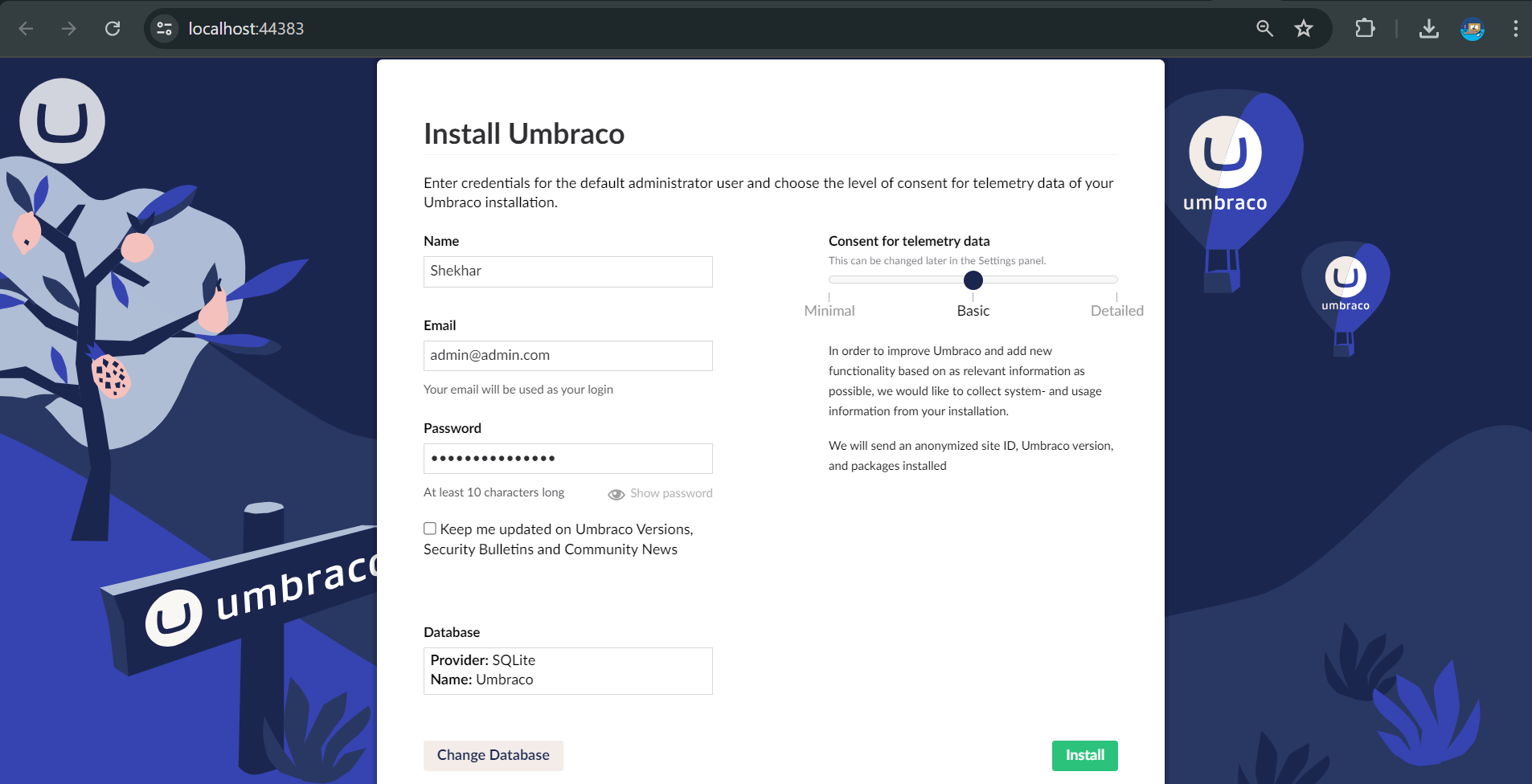The height and width of the screenshot is (784, 1532).
Task: Reload the page
Action: [113, 28]
